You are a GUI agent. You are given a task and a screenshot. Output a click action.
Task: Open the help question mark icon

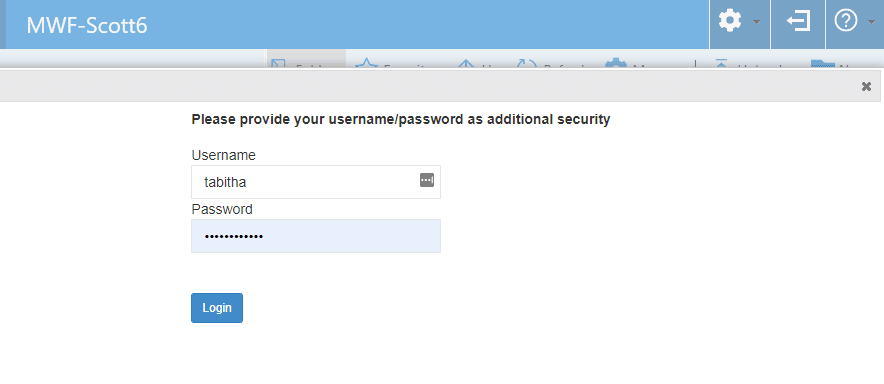846,22
